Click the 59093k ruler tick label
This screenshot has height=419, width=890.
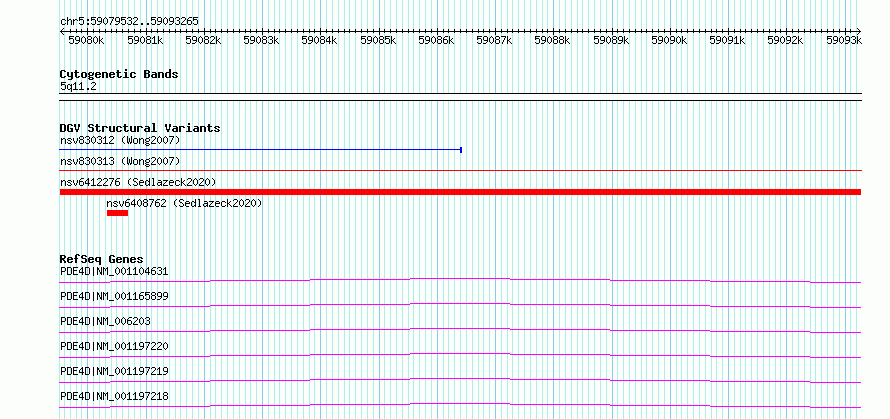[x=844, y=40]
